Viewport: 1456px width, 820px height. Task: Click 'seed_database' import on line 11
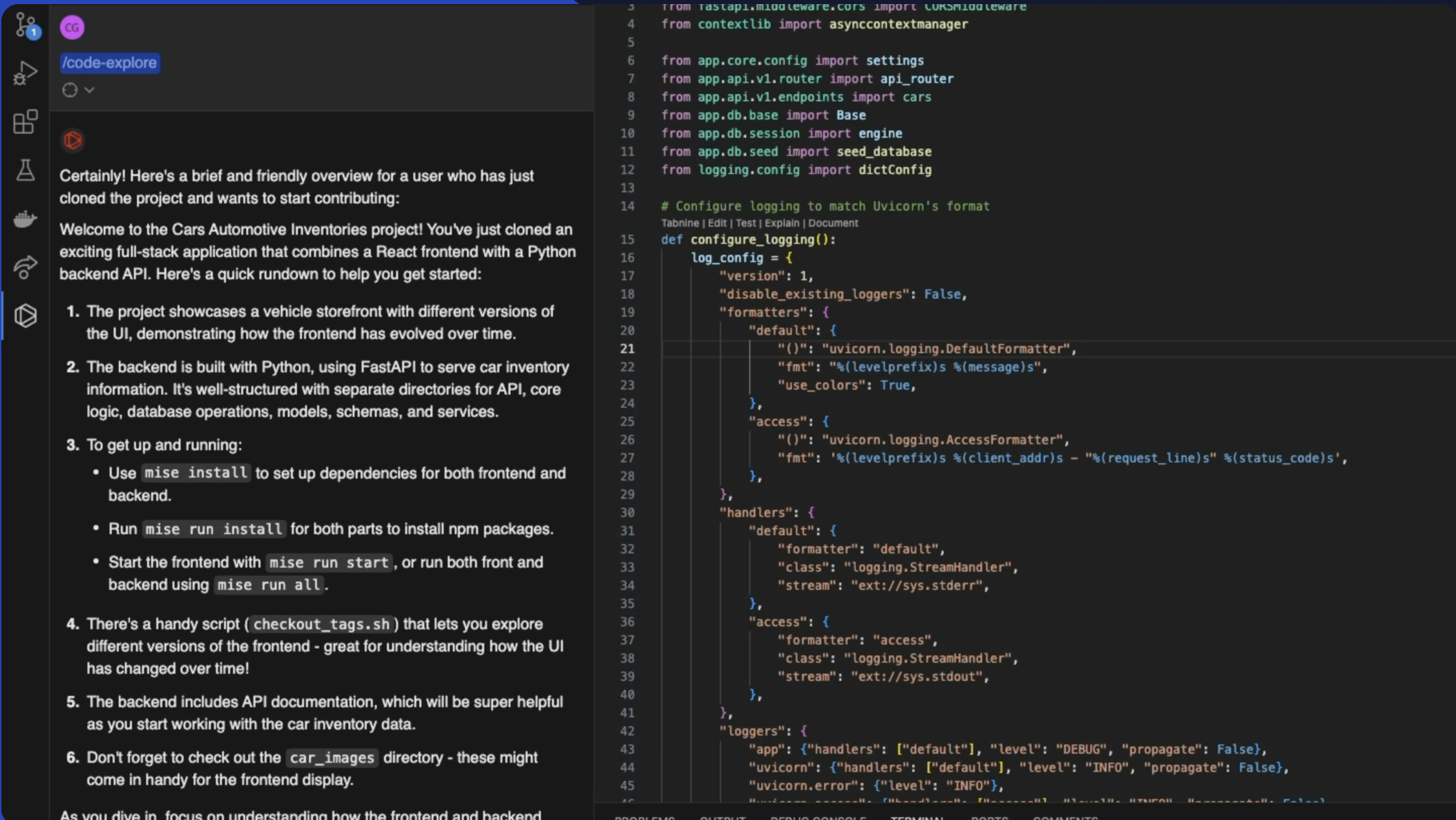tap(884, 152)
